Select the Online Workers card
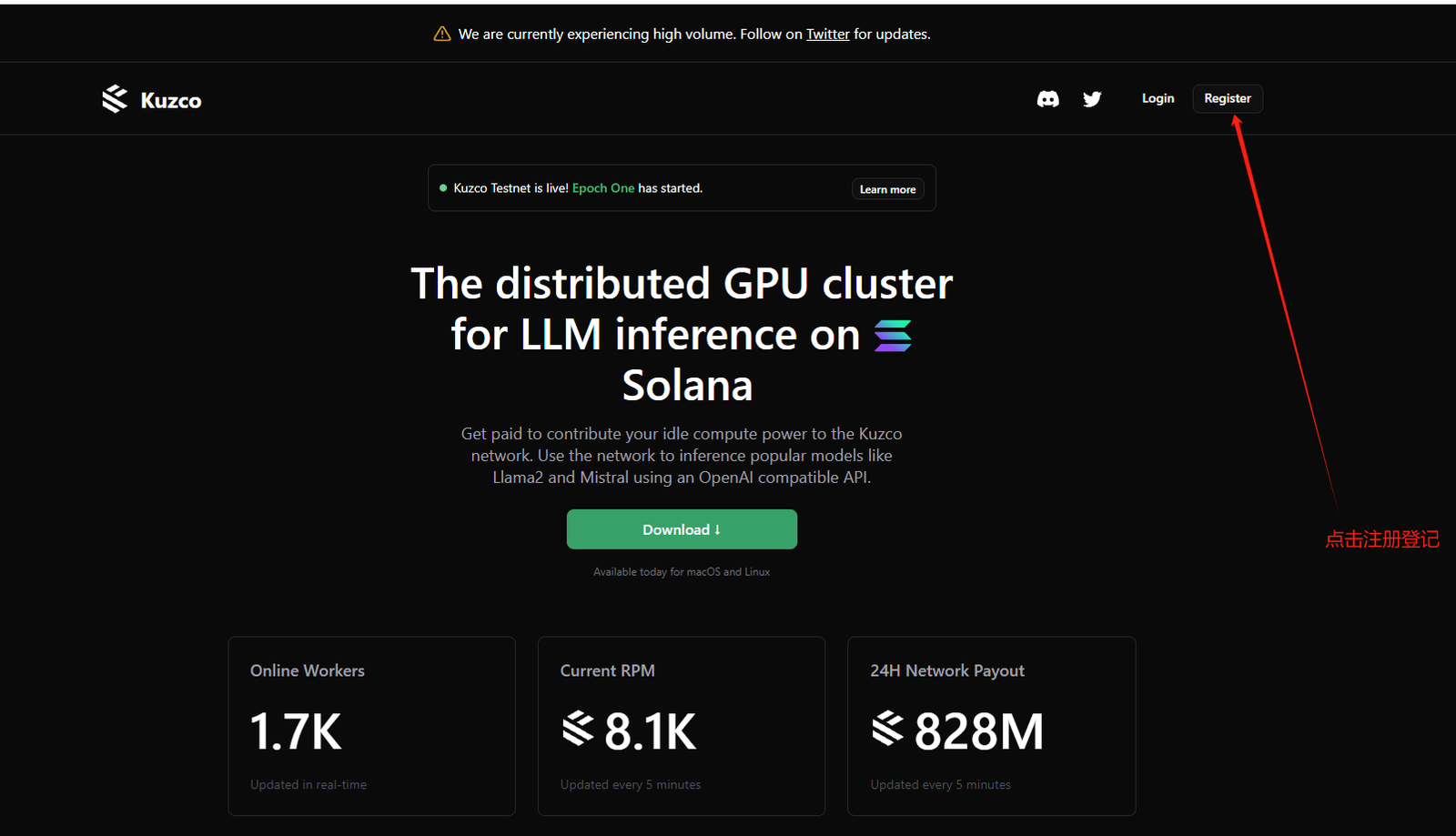 371,726
